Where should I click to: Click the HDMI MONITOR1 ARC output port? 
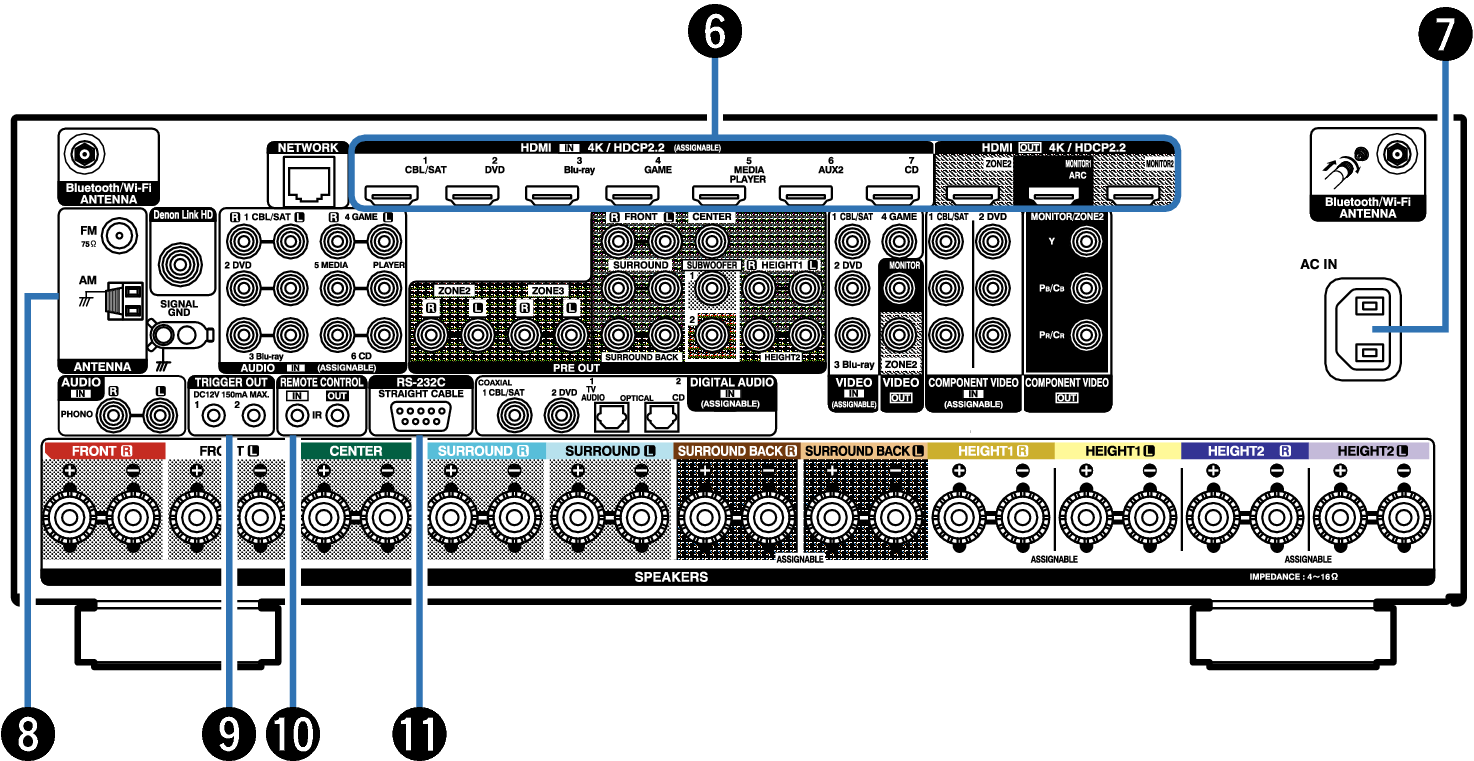click(x=1053, y=195)
